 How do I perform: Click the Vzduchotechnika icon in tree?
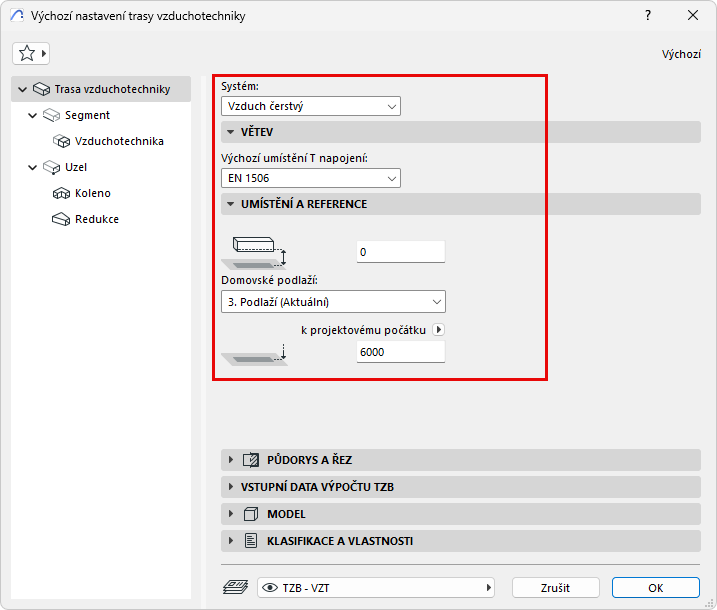click(x=62, y=141)
